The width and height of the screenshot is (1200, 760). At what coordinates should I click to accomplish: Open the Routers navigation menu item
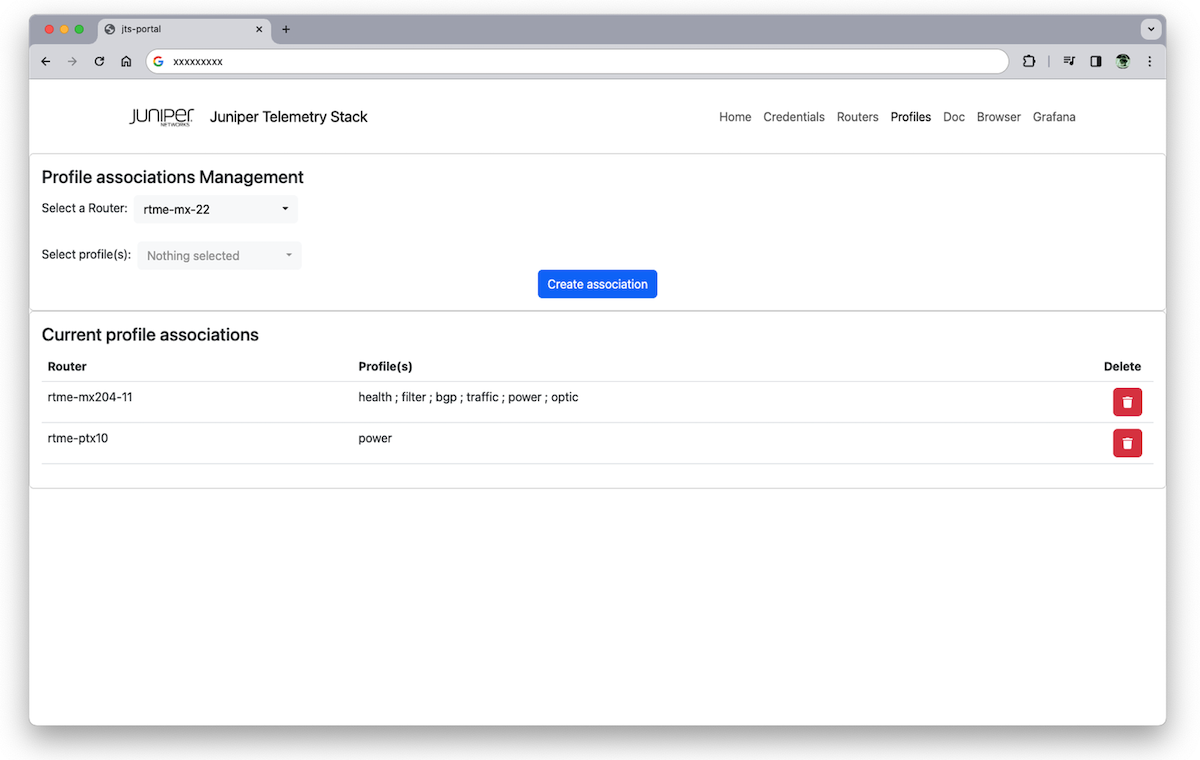coord(857,117)
